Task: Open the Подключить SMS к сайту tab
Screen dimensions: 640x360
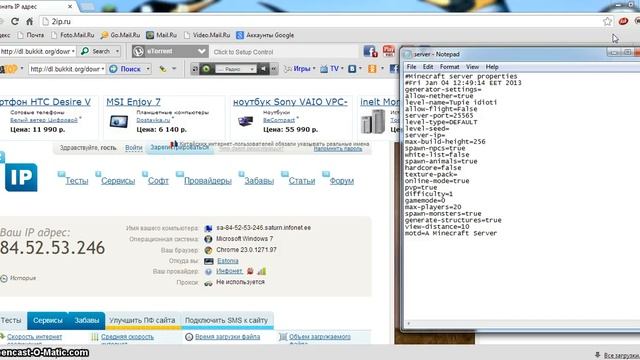Action: (x=227, y=320)
